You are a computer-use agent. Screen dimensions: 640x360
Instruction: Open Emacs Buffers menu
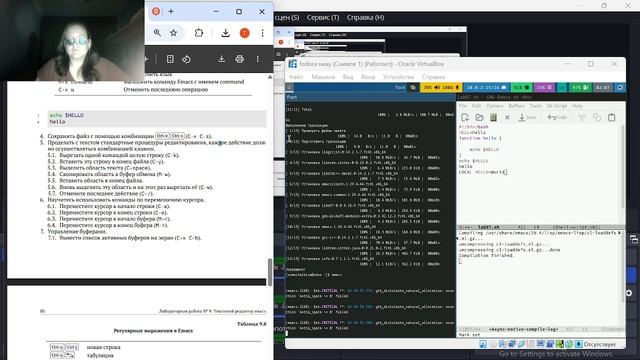[x=517, y=106]
